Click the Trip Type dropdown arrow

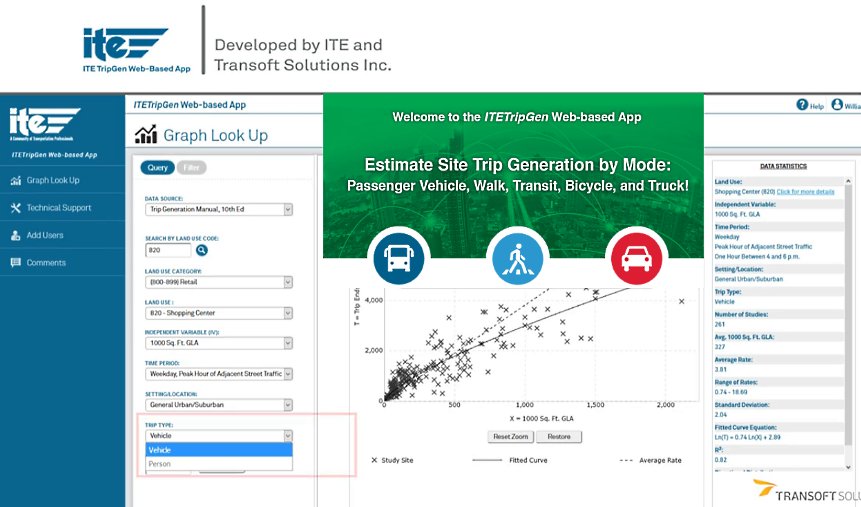pos(288,436)
